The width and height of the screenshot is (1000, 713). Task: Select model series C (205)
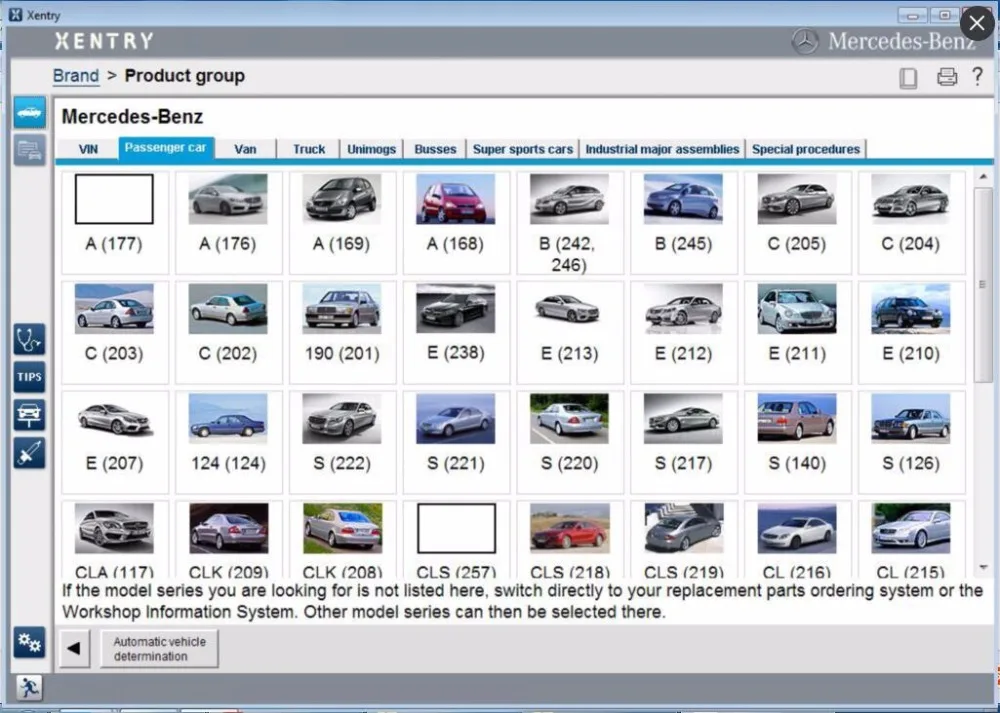797,223
